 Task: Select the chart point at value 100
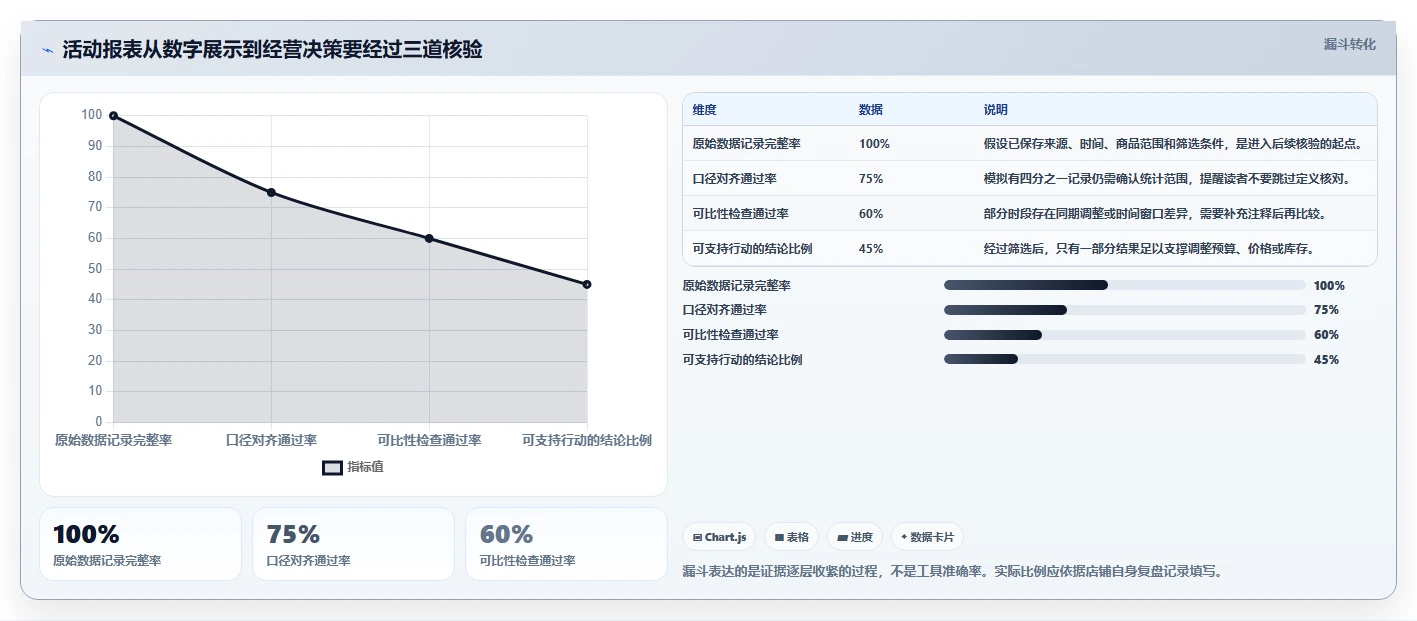113,116
